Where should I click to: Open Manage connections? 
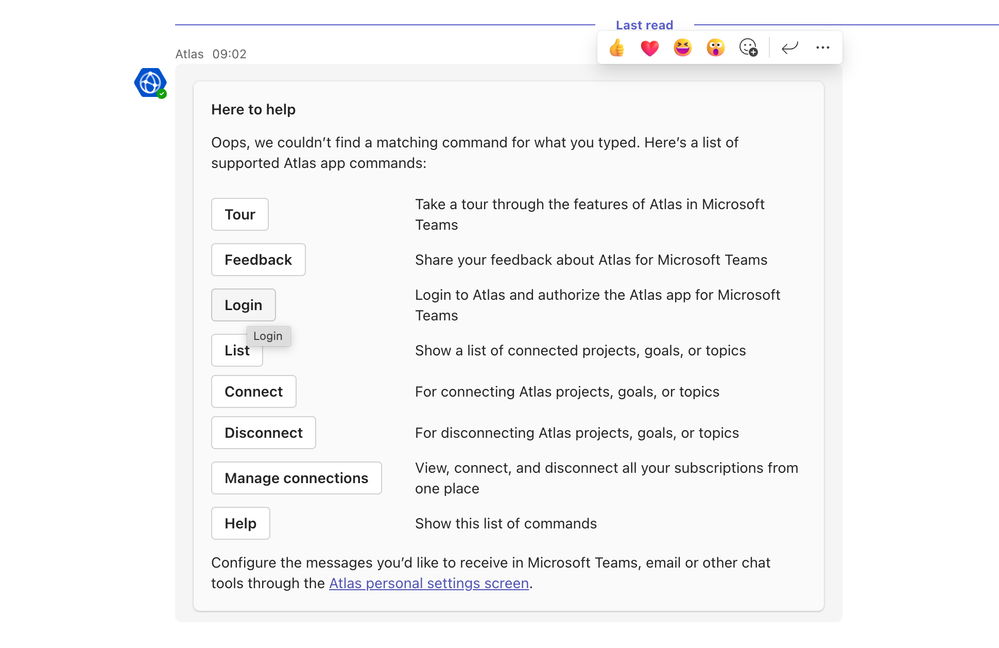click(x=296, y=479)
